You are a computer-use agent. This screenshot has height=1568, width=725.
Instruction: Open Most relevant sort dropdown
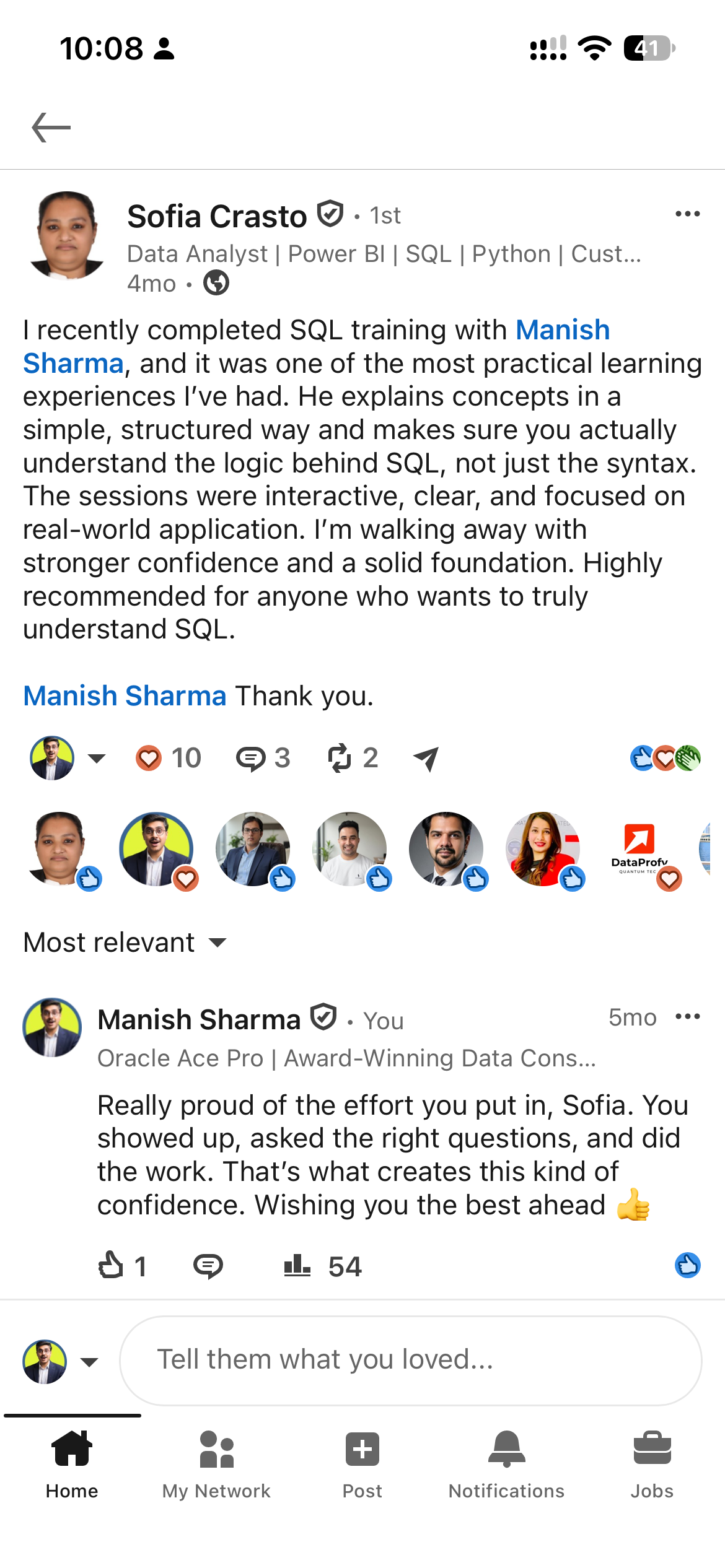(x=125, y=943)
